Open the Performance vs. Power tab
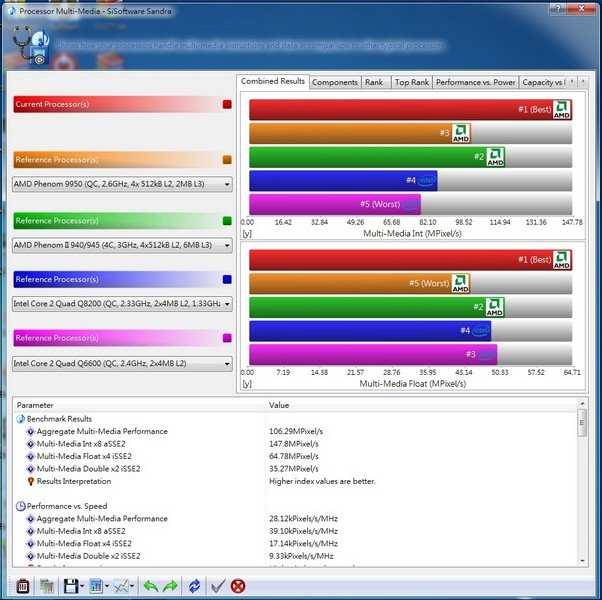 tap(475, 82)
